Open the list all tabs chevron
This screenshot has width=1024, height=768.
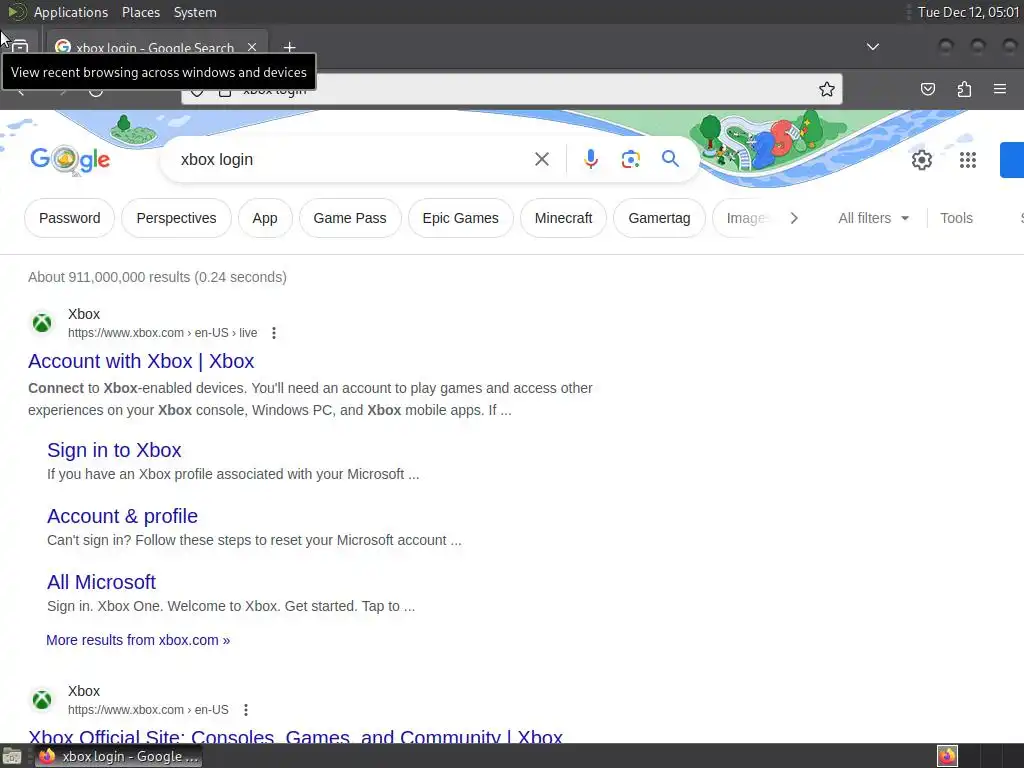click(x=872, y=47)
